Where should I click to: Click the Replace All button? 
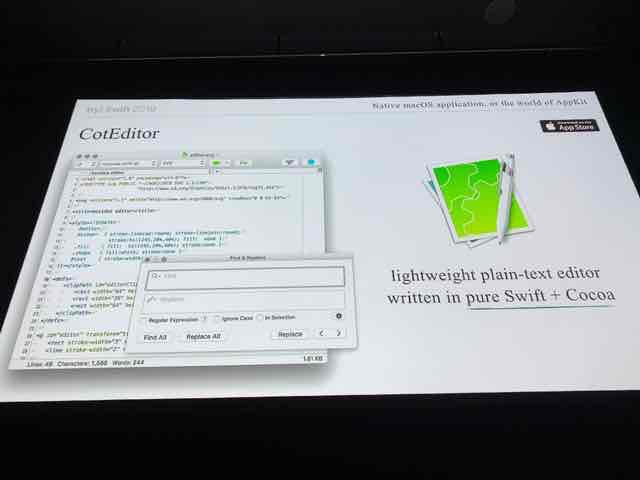coord(203,336)
